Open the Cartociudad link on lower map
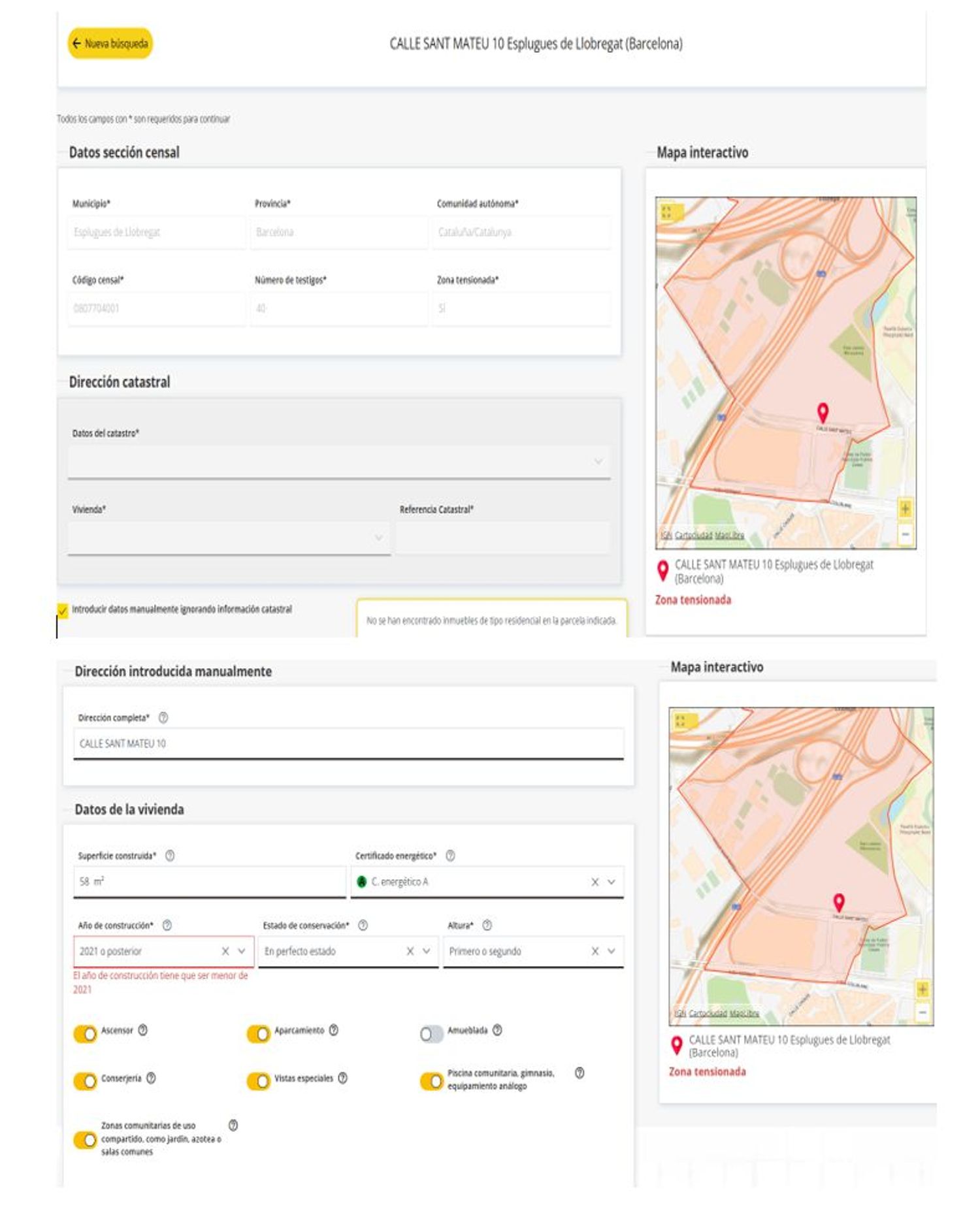The height and width of the screenshot is (1213, 980). pyautogui.click(x=708, y=1013)
